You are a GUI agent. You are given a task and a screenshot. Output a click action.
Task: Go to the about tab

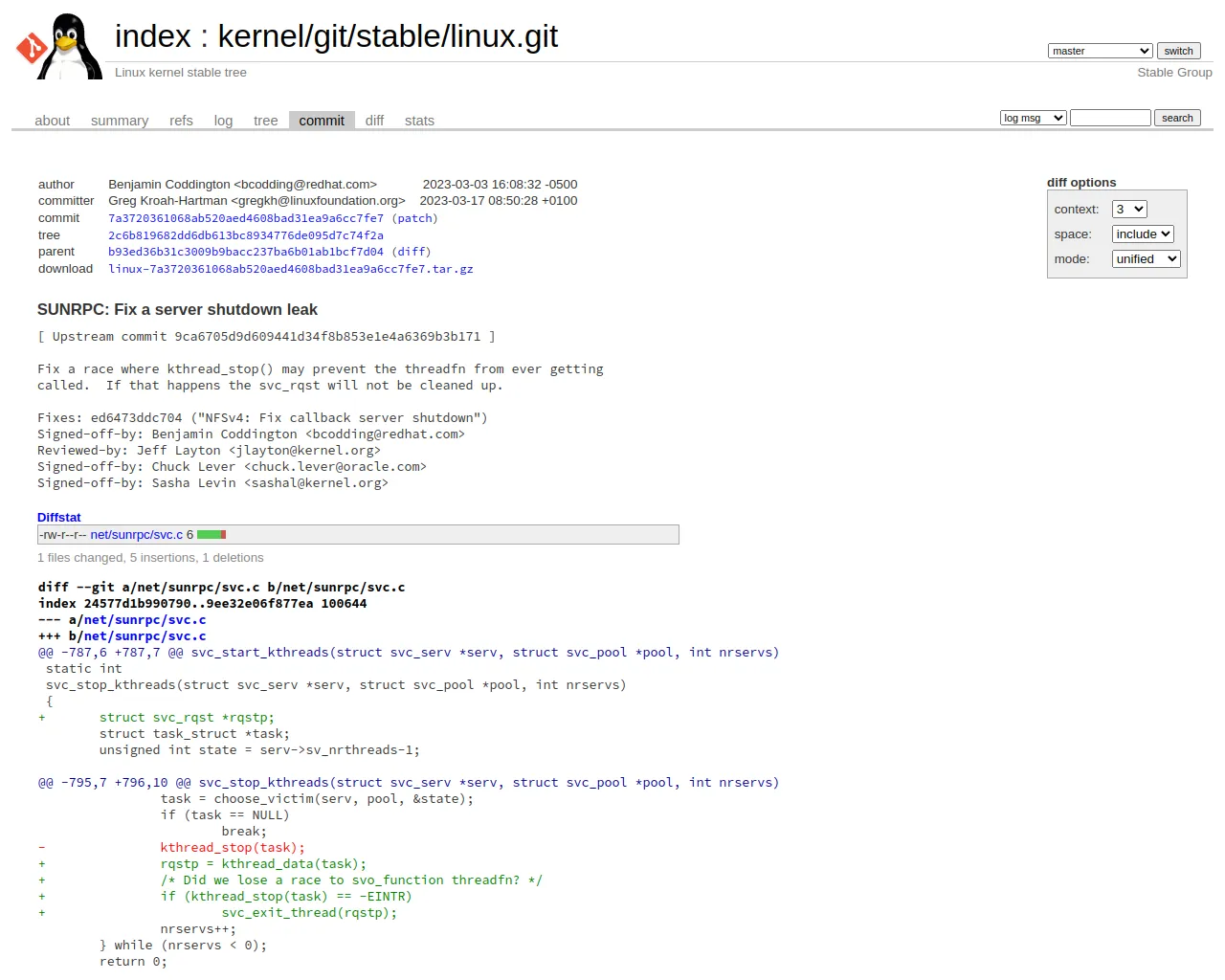coord(53,121)
